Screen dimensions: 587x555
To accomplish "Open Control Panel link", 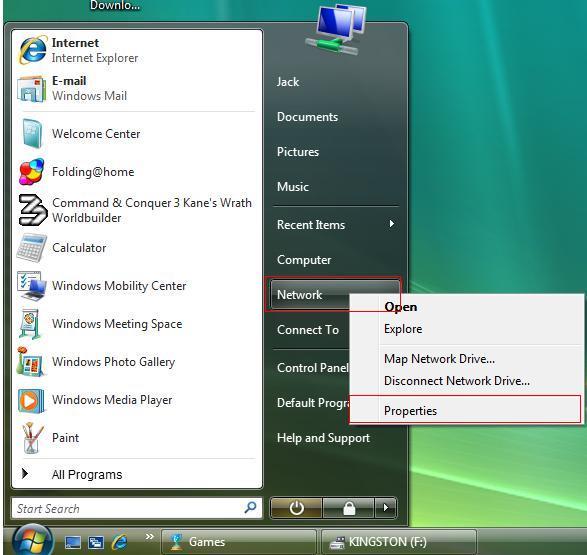I will pos(313,368).
